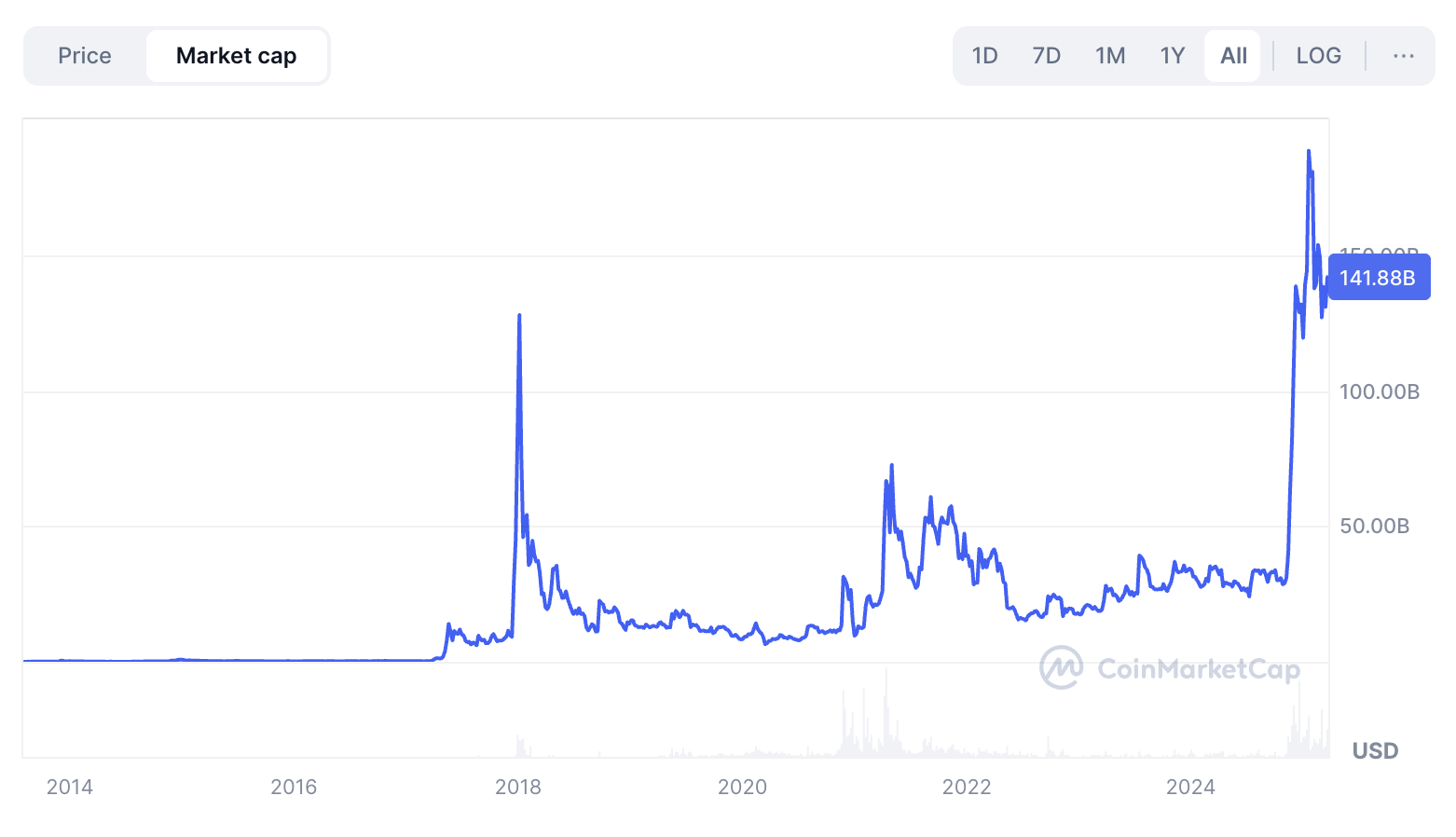Toggle the LOG scale option
This screenshot has width=1456, height=837.
[x=1319, y=56]
